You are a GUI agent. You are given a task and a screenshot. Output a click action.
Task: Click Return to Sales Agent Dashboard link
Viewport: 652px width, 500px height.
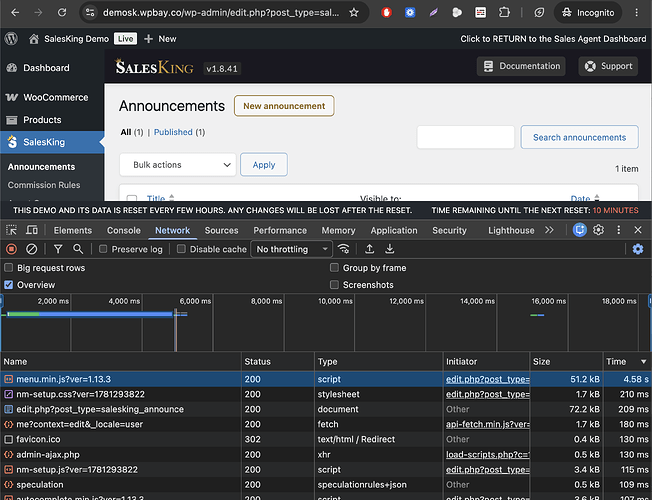(553, 39)
